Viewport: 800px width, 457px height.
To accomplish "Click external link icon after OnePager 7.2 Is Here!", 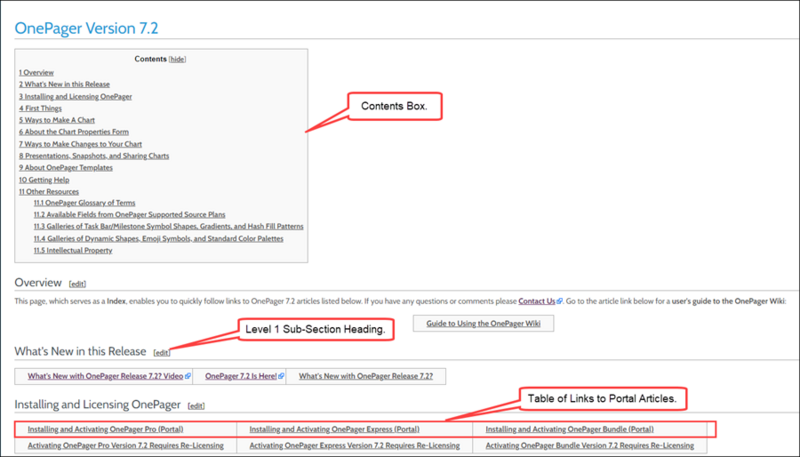I will click(281, 376).
